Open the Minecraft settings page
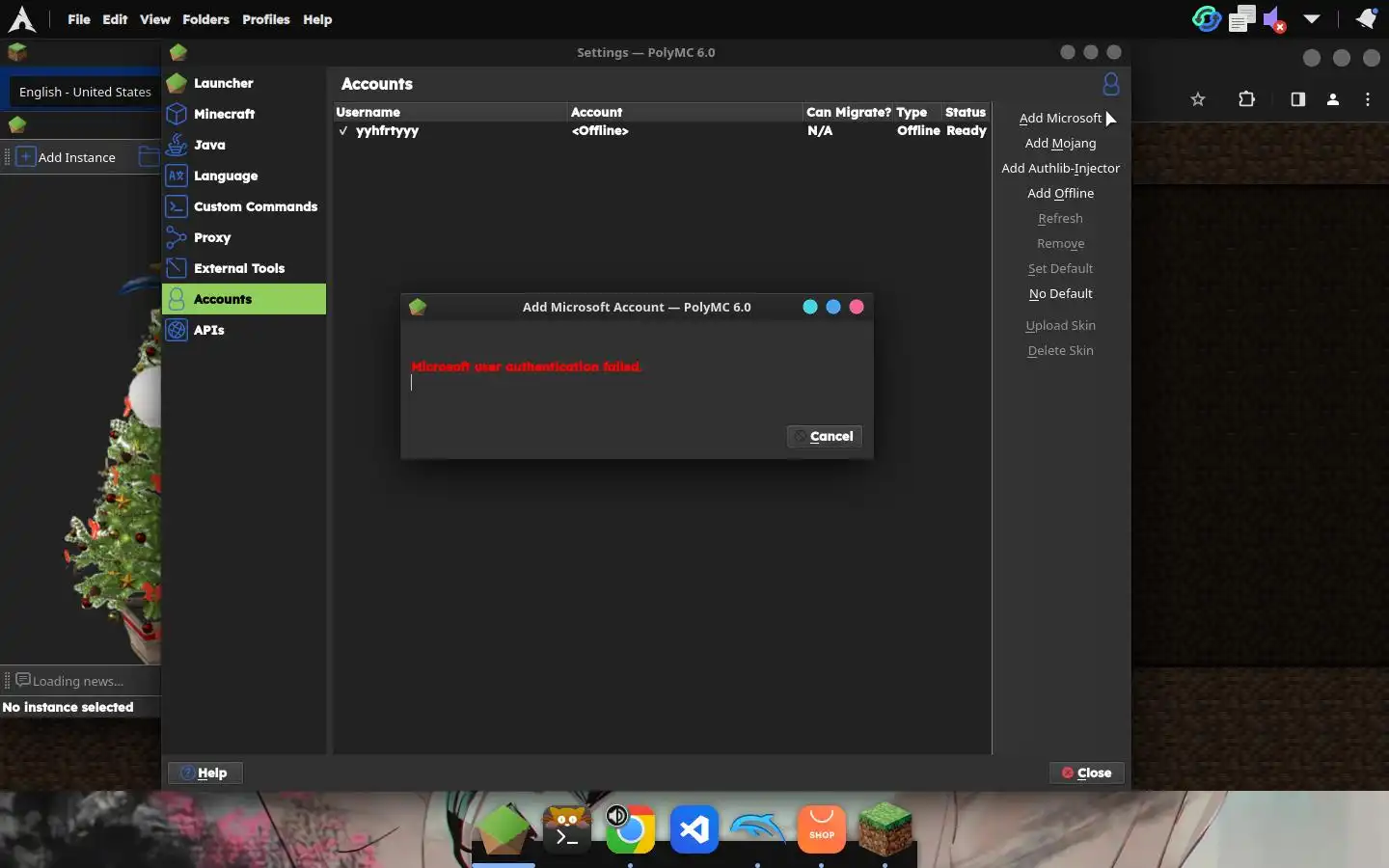This screenshot has width=1389, height=868. [x=244, y=114]
